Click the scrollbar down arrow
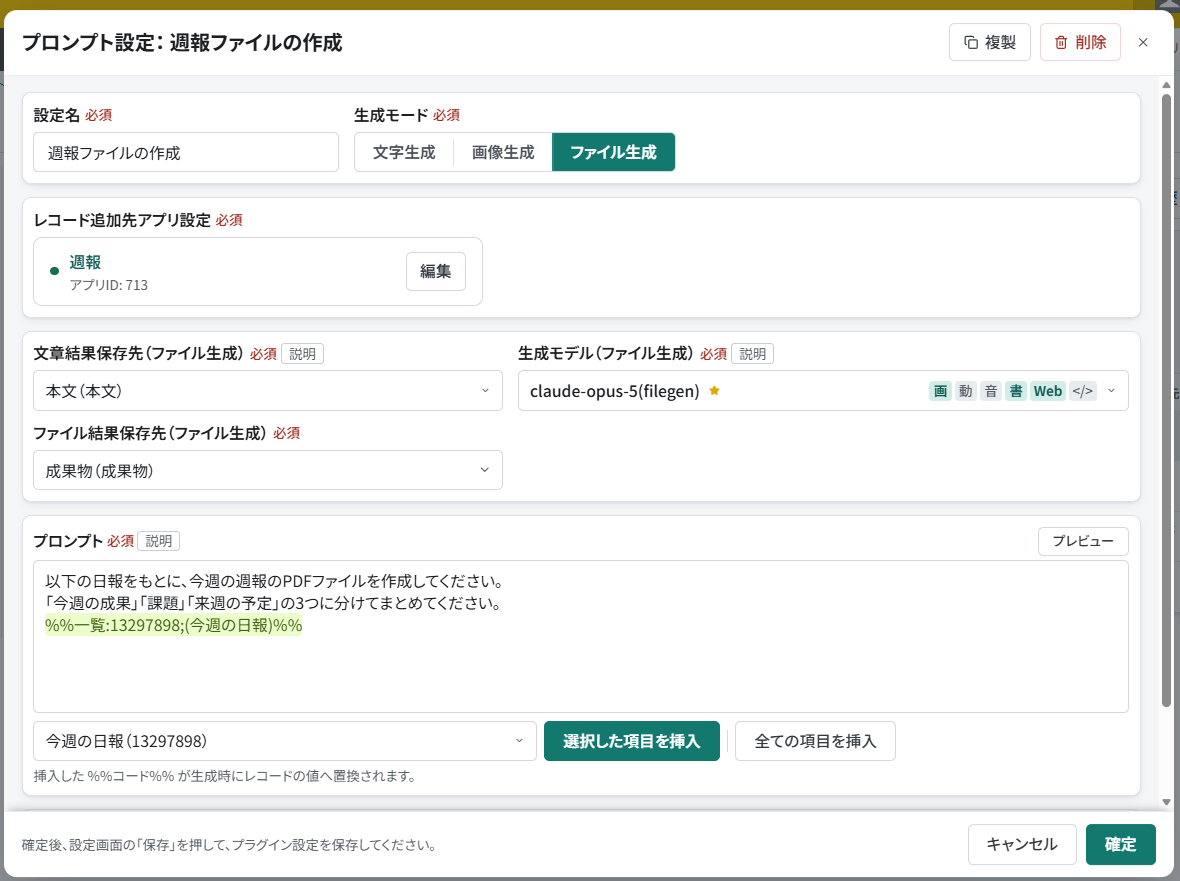The width and height of the screenshot is (1180, 881). click(1166, 802)
